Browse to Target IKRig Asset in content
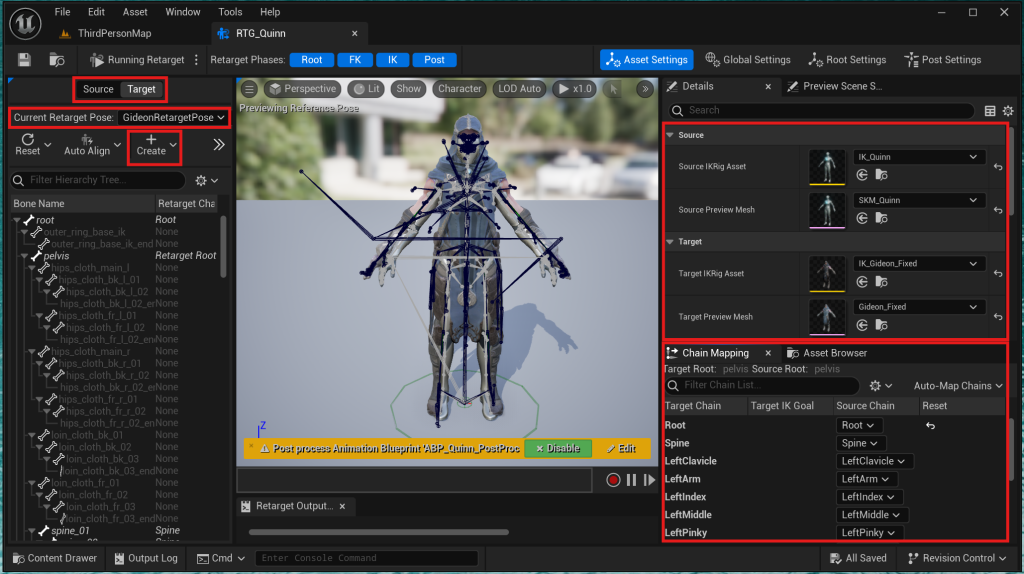 coord(881,281)
